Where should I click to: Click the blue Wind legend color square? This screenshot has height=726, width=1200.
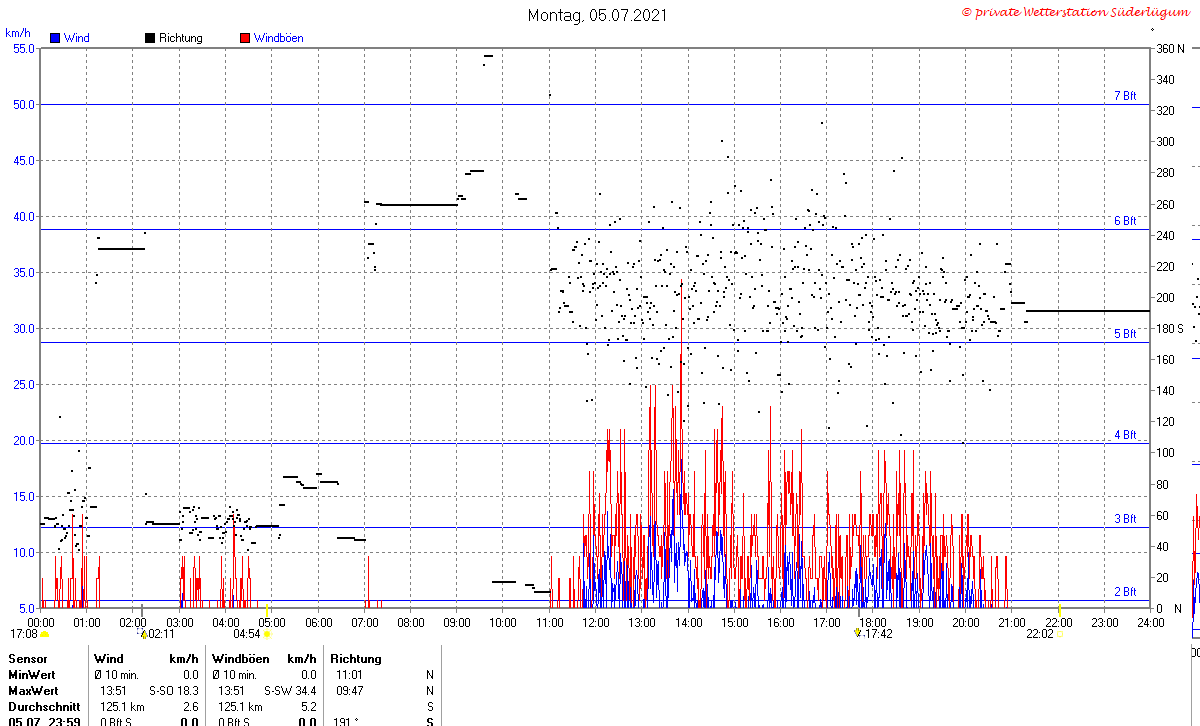point(55,38)
